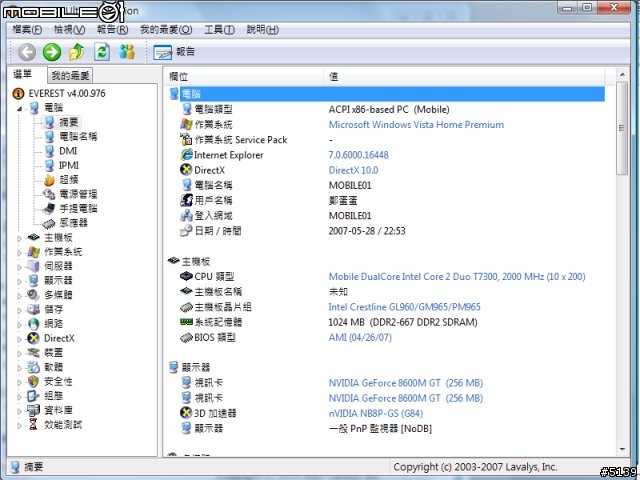Screen dimensions: 640x480
Task: Click the 作業系統 Windows flag icon in tree
Action: tap(33, 252)
